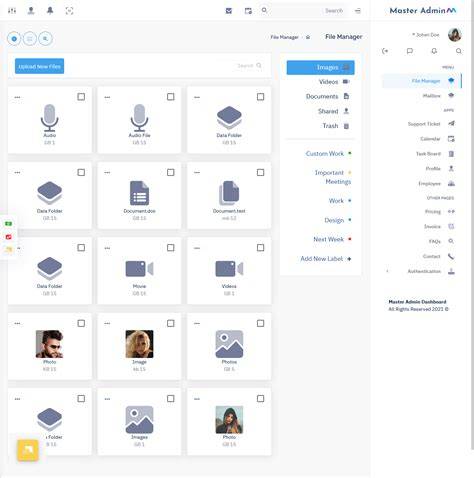This screenshot has width=474, height=478.
Task: Toggle sidebar with the hamburger menu icon
Action: coord(358,11)
